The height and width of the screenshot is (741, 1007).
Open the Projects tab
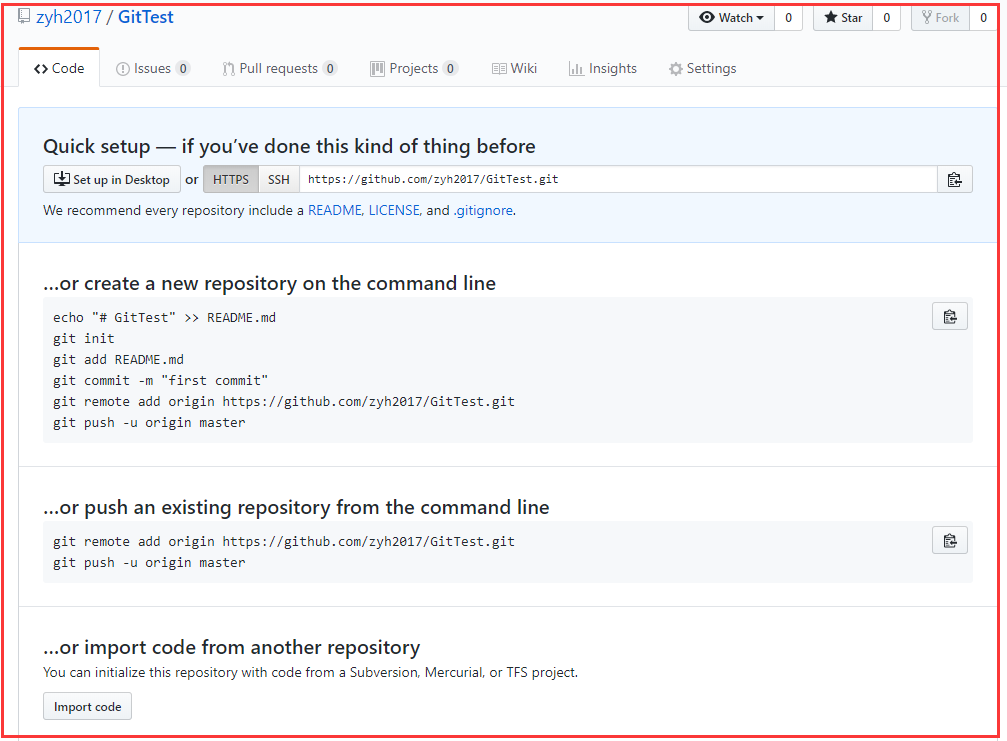(414, 68)
